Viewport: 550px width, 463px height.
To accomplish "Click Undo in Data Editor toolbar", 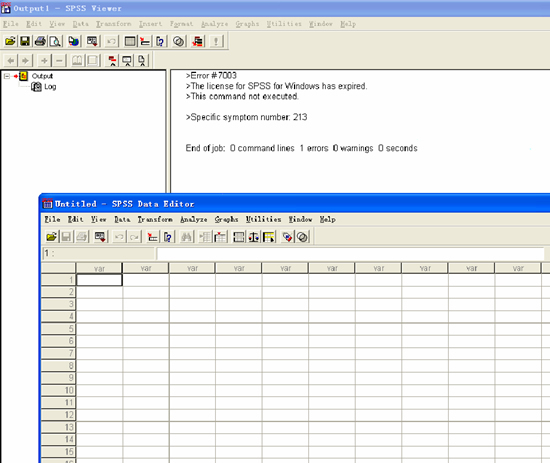I will click(119, 237).
